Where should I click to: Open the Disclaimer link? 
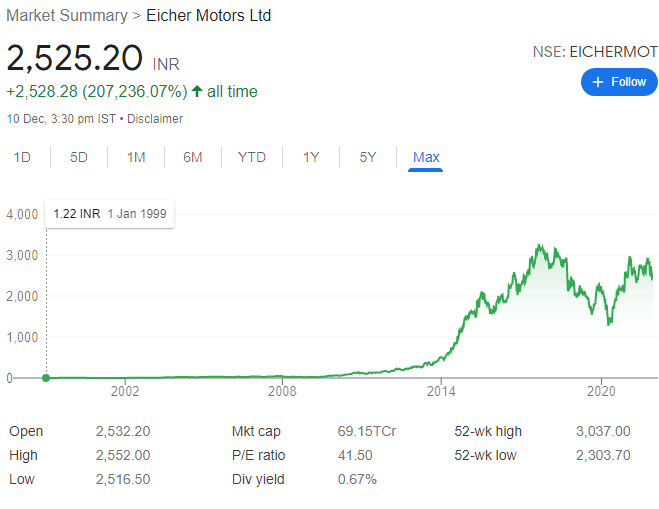[155, 119]
